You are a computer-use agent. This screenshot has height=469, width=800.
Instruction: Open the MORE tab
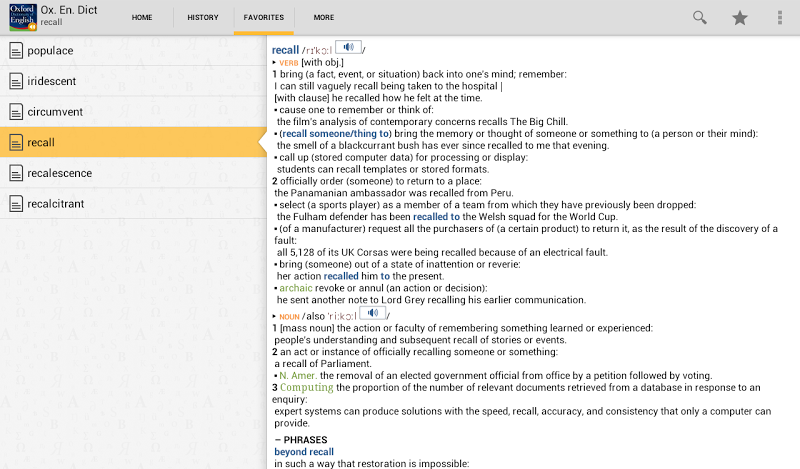pos(324,17)
